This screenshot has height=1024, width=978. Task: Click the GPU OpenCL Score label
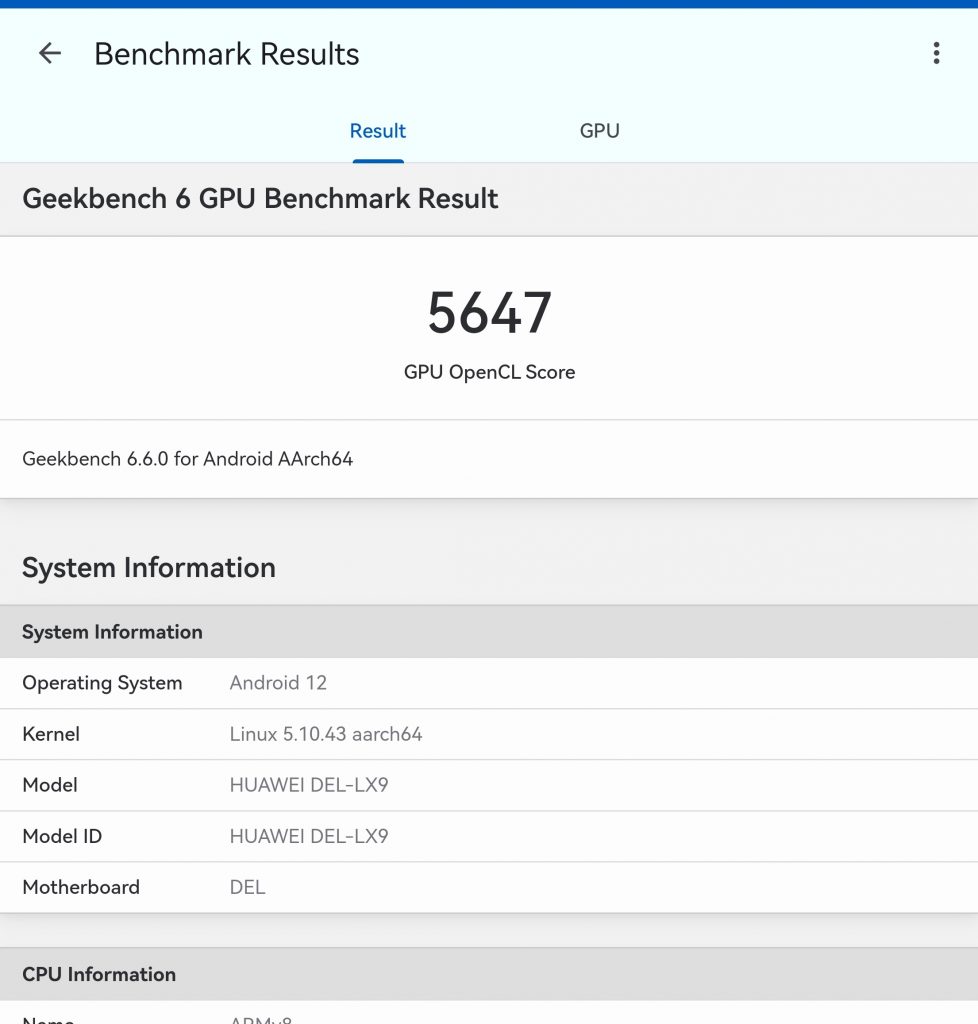coord(489,372)
